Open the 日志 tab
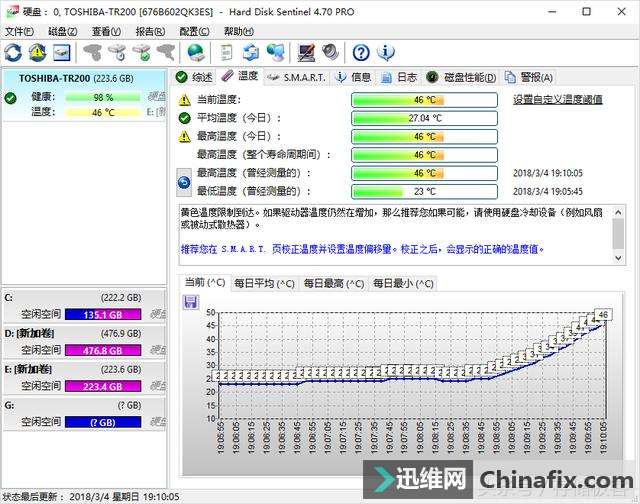 (x=399, y=77)
